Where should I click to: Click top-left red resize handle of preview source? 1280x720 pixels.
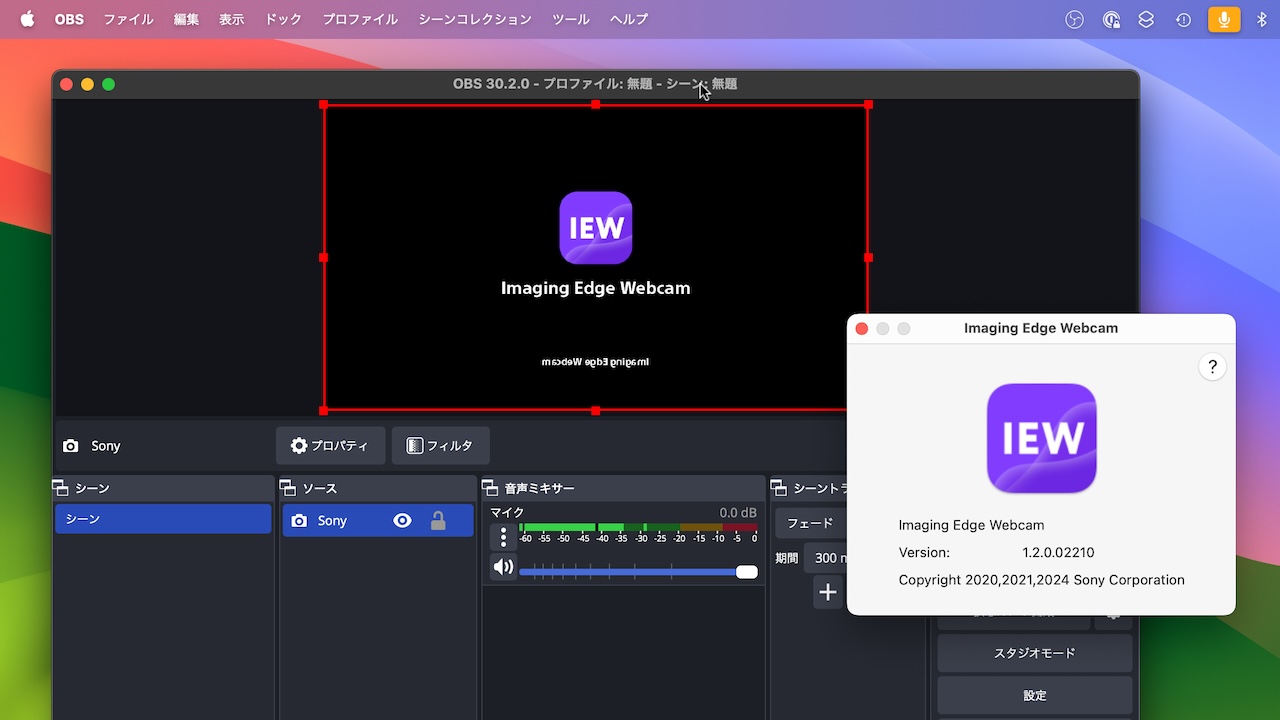(x=323, y=104)
